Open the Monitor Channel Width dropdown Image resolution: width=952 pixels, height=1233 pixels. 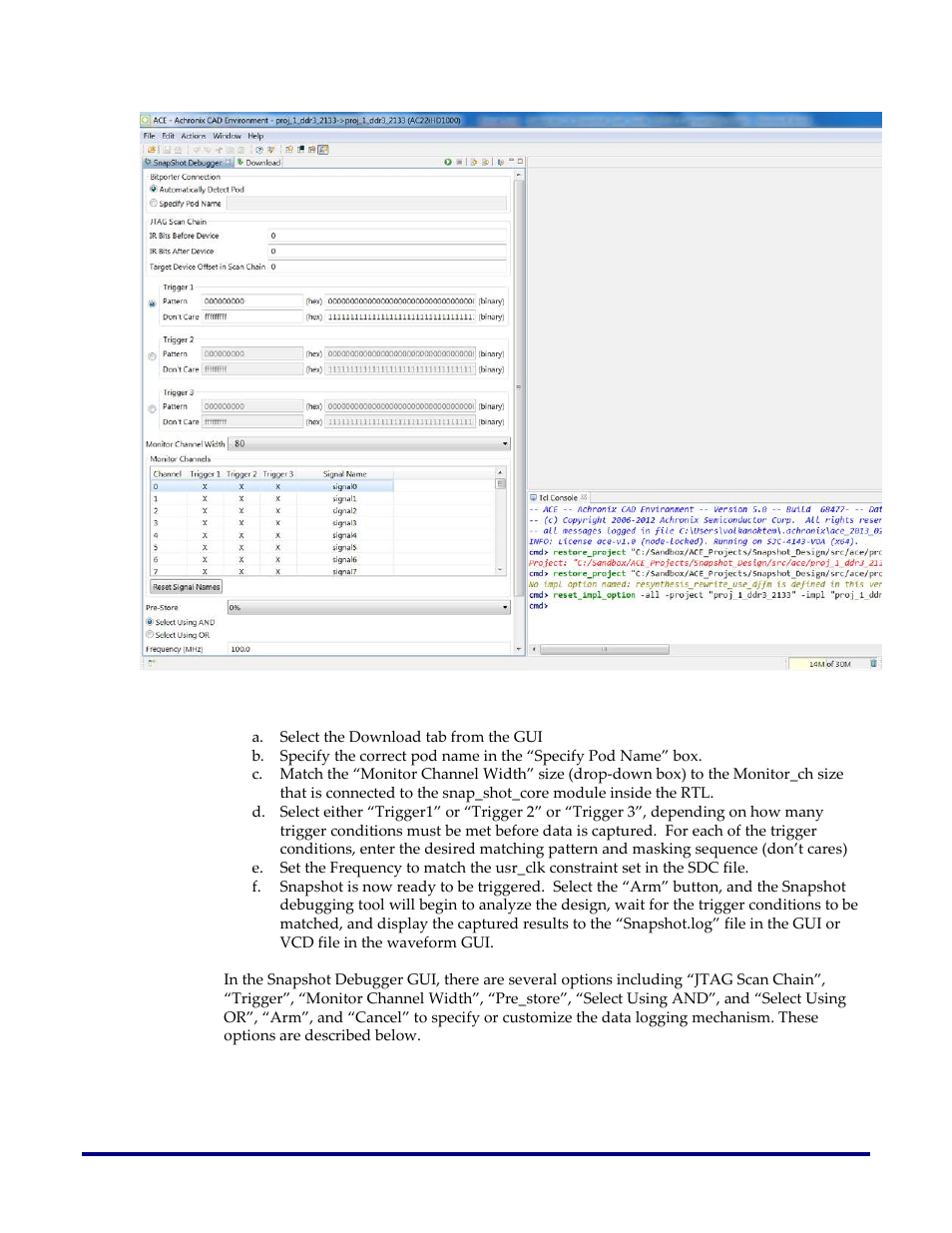[369, 443]
